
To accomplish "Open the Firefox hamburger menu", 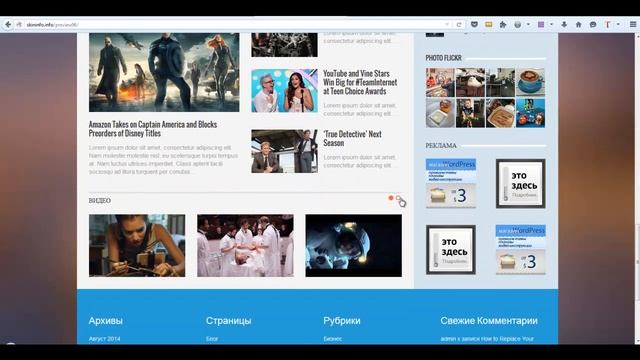I will click(x=633, y=24).
